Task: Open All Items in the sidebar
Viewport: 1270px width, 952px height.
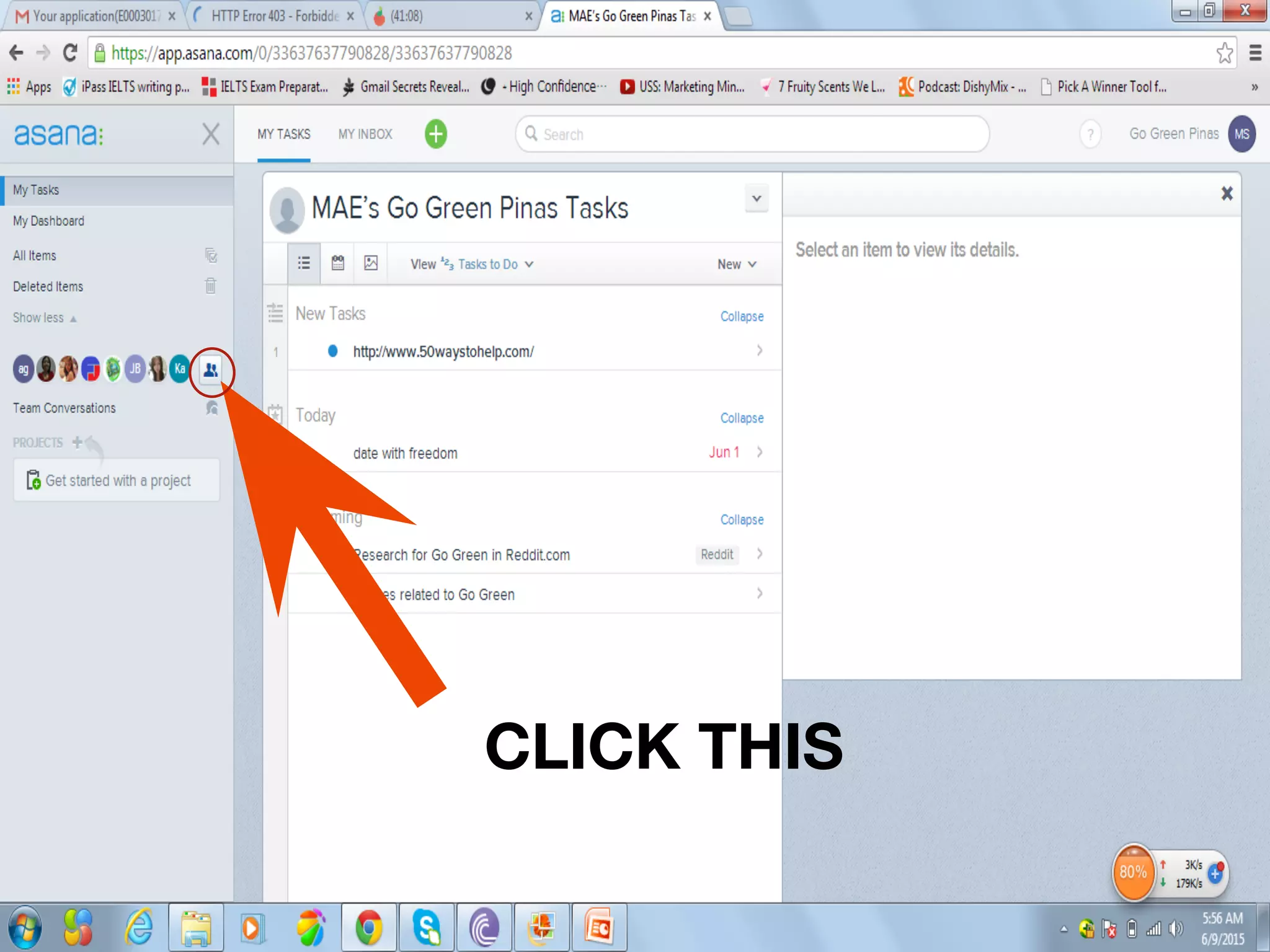Action: [34, 255]
